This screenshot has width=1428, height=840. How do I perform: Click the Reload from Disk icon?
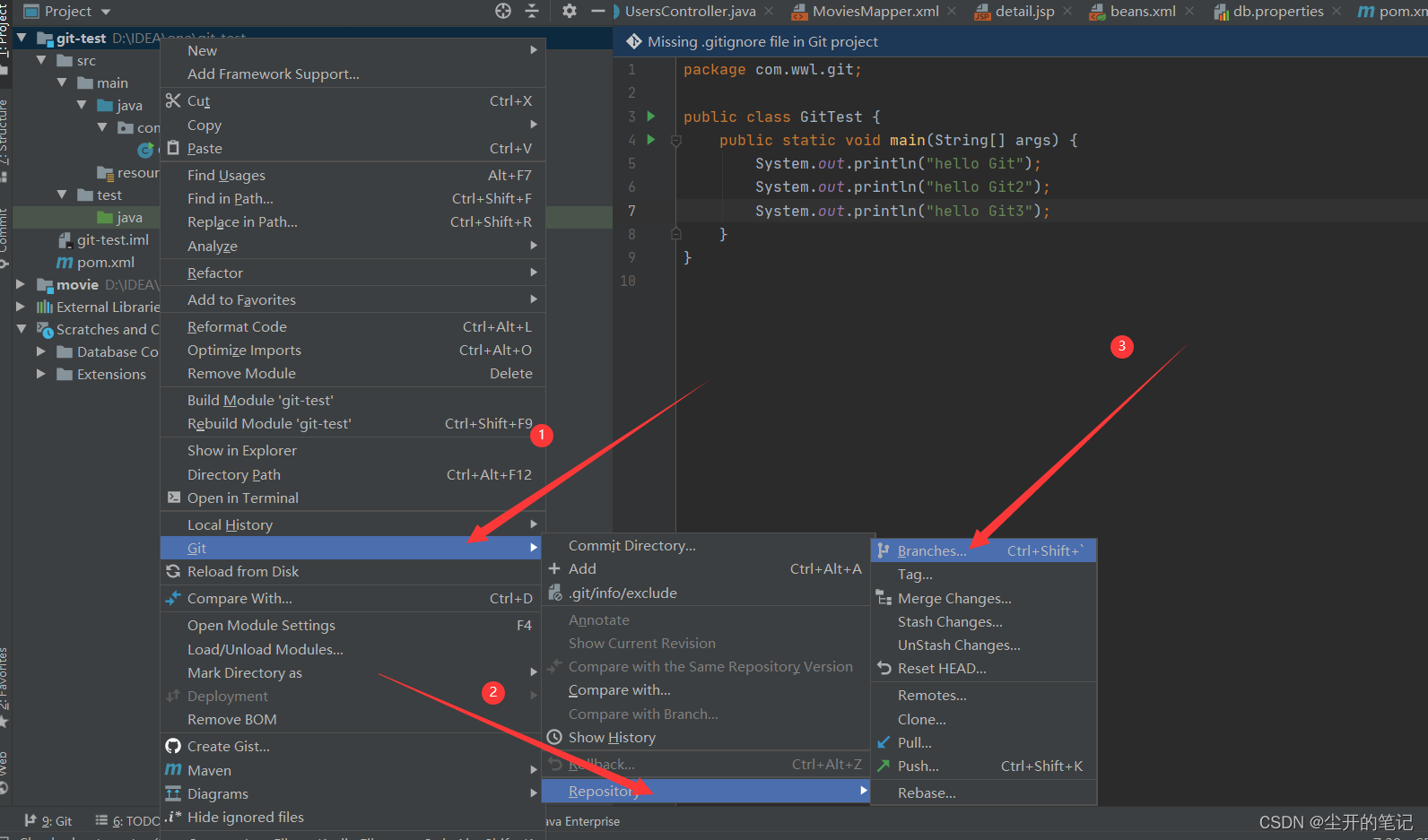tap(173, 571)
